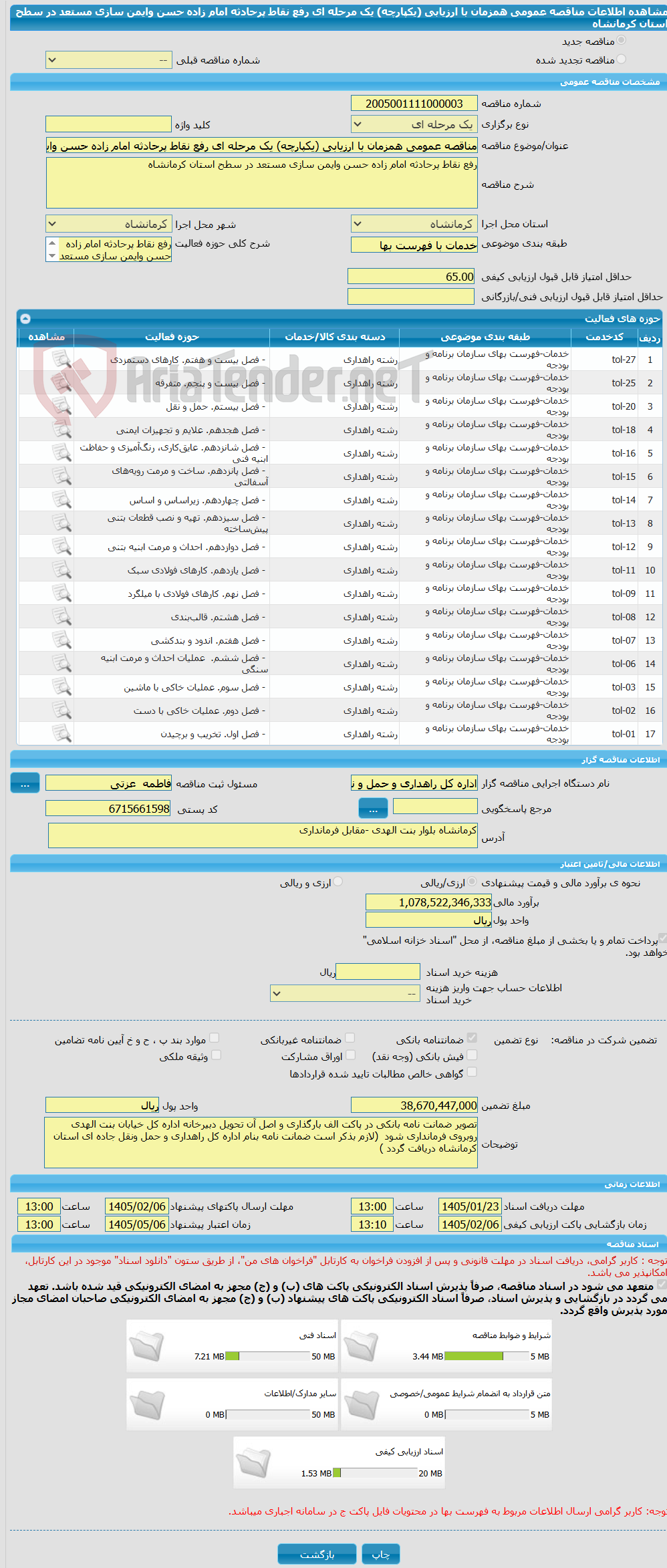Viewport: 667px width, 1568px height.
Task: Select the ارزی و ریالی radio option
Action: click(338, 882)
